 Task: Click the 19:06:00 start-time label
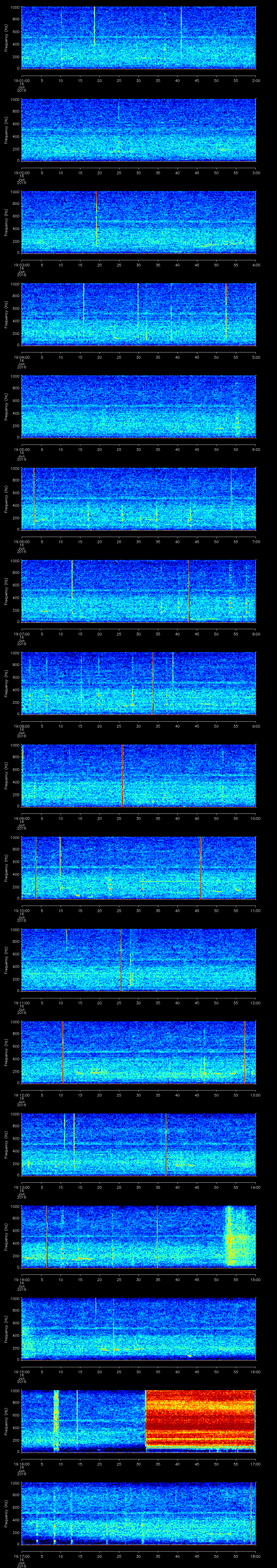pos(21,542)
